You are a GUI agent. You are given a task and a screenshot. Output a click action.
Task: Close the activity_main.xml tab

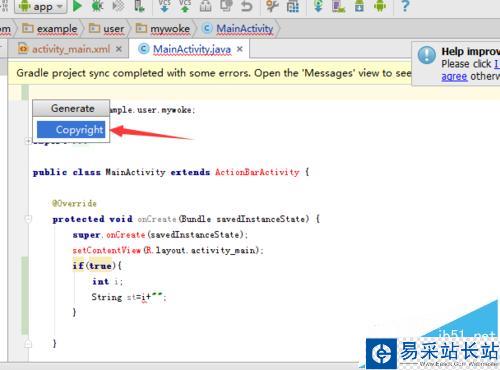tap(119, 49)
